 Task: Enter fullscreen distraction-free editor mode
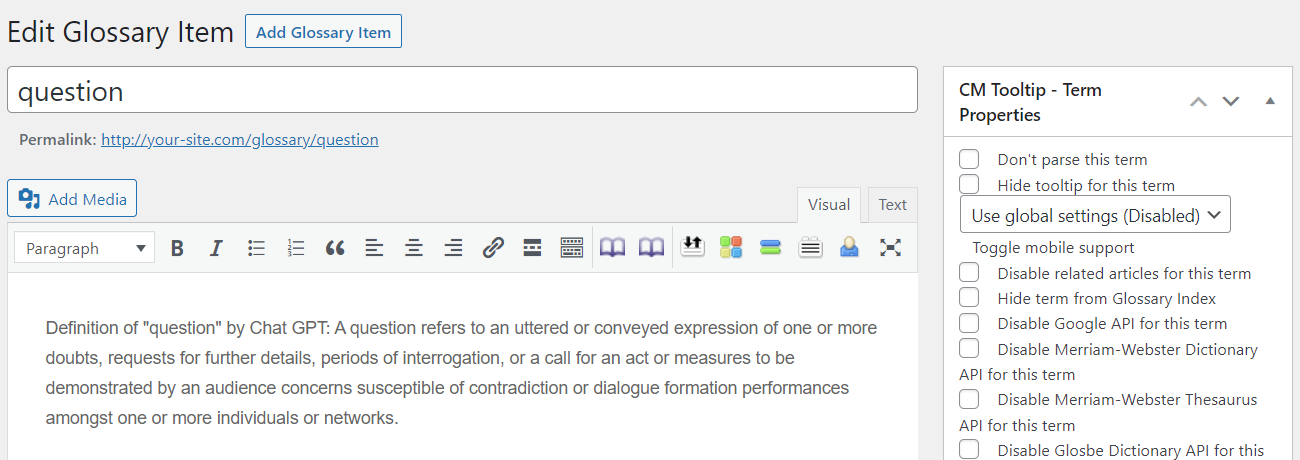[x=890, y=247]
